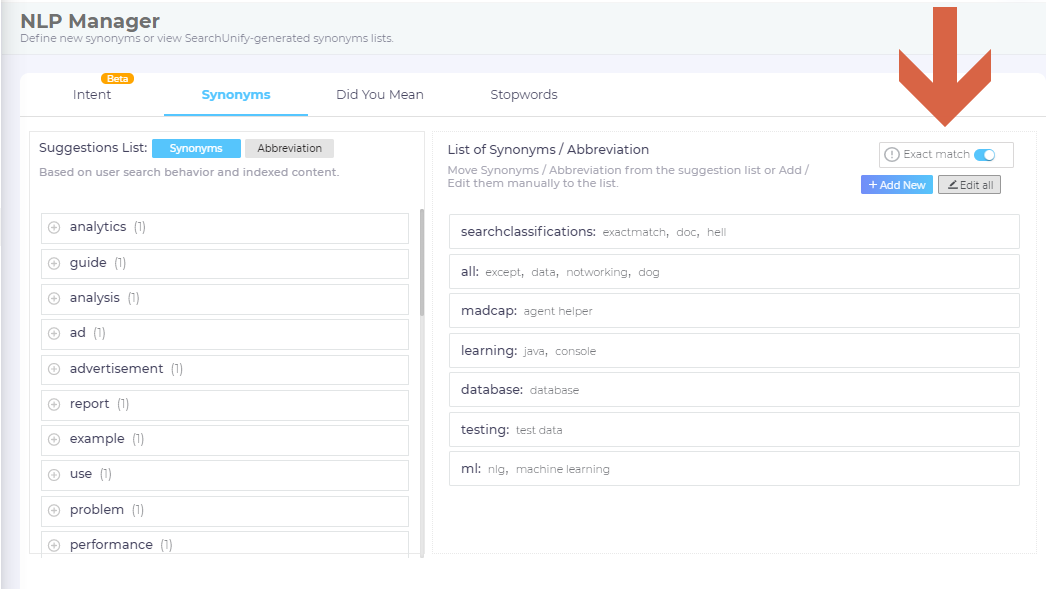Click the plus icon next to problem
The image size is (1046, 589).
pos(54,510)
